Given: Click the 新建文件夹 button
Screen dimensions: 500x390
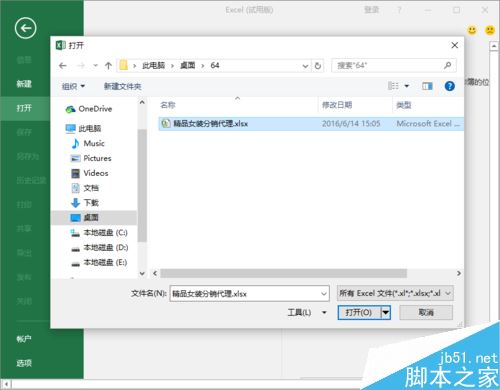Looking at the screenshot, I should pos(123,87).
